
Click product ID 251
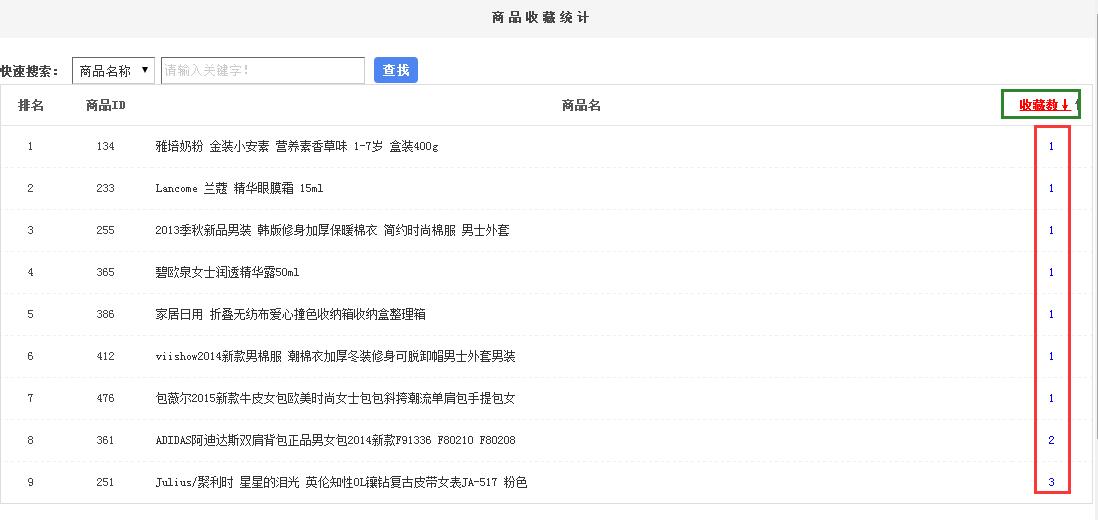point(106,482)
